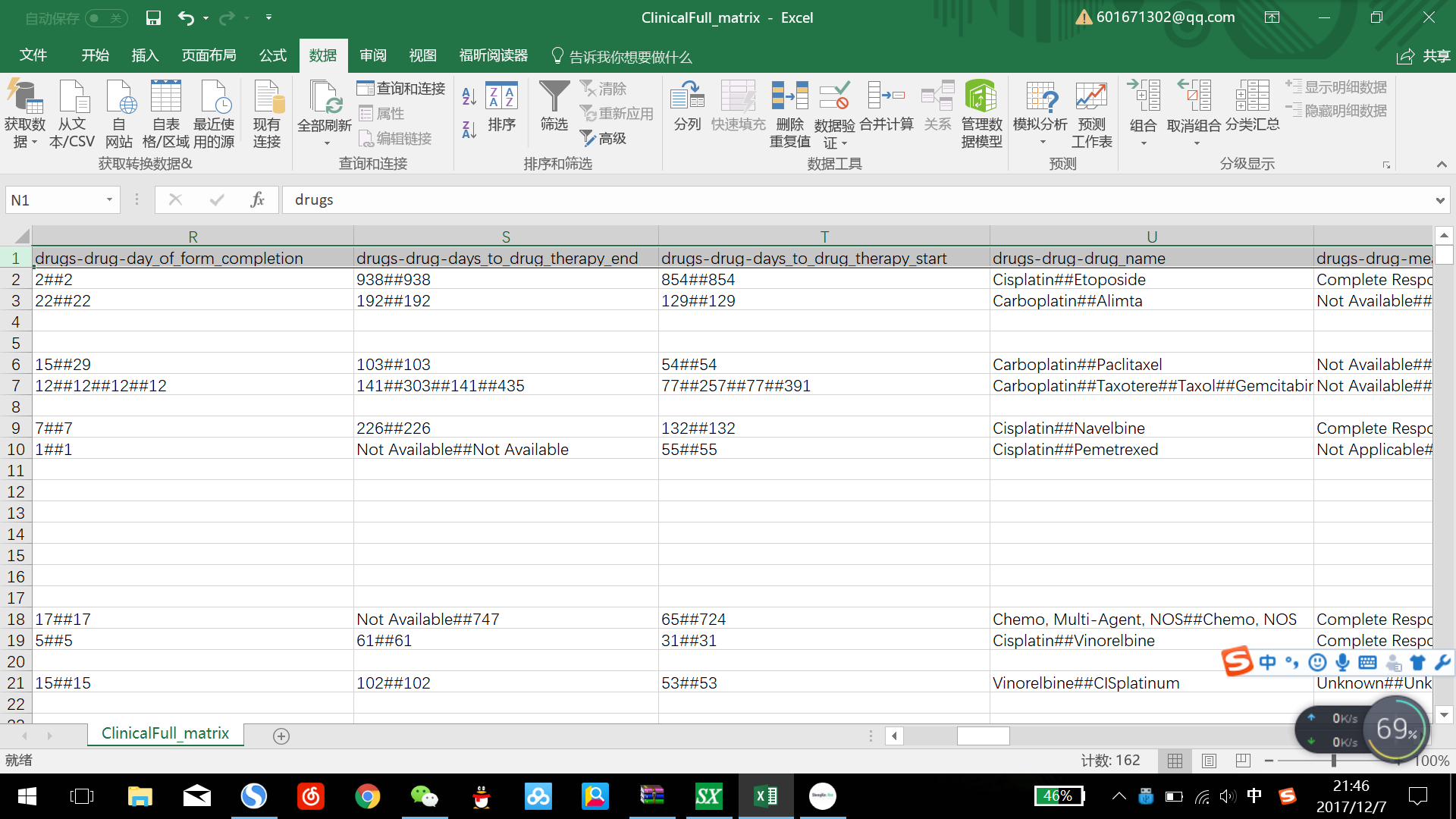Click What-If Analysis (模拟分析) icon
This screenshot has height=819, width=1456.
pos(1042,97)
